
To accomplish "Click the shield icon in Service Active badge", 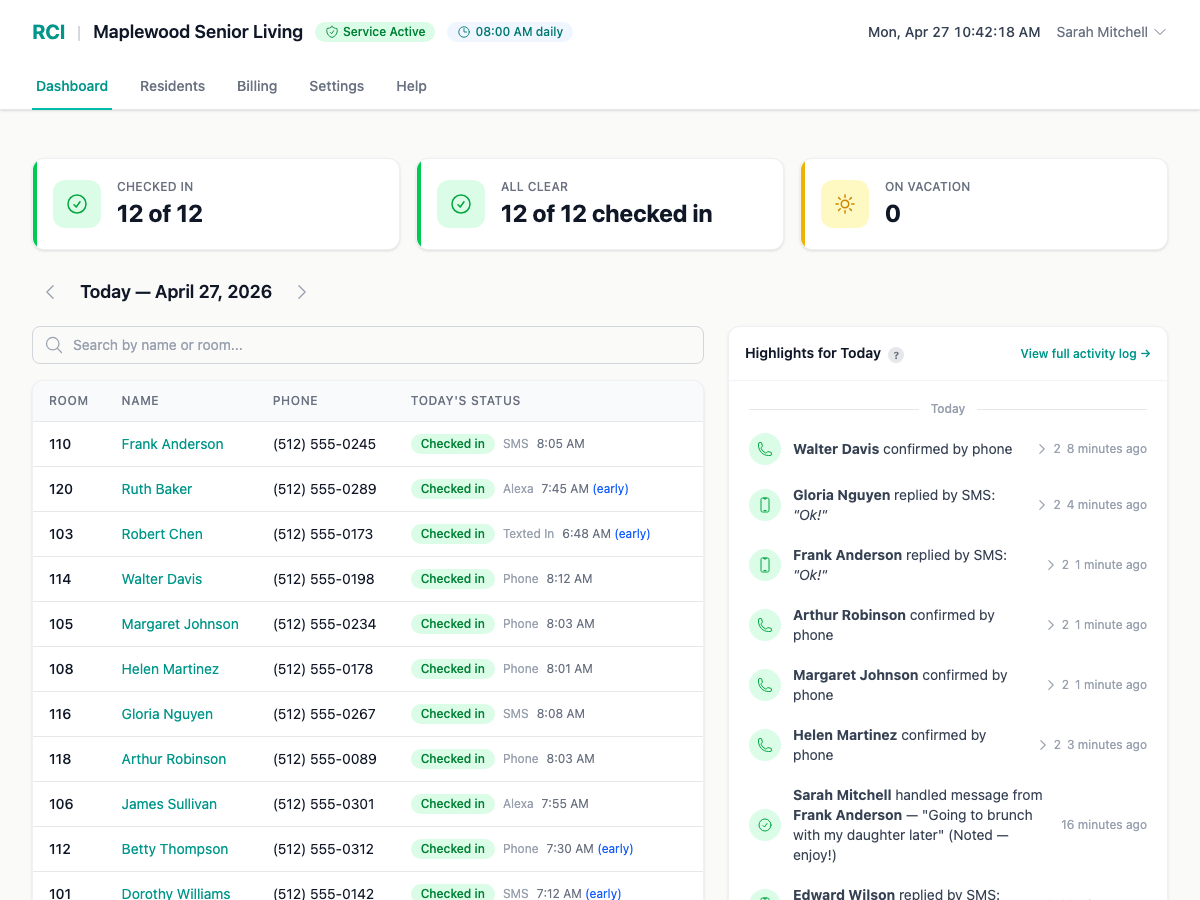I will coord(332,32).
